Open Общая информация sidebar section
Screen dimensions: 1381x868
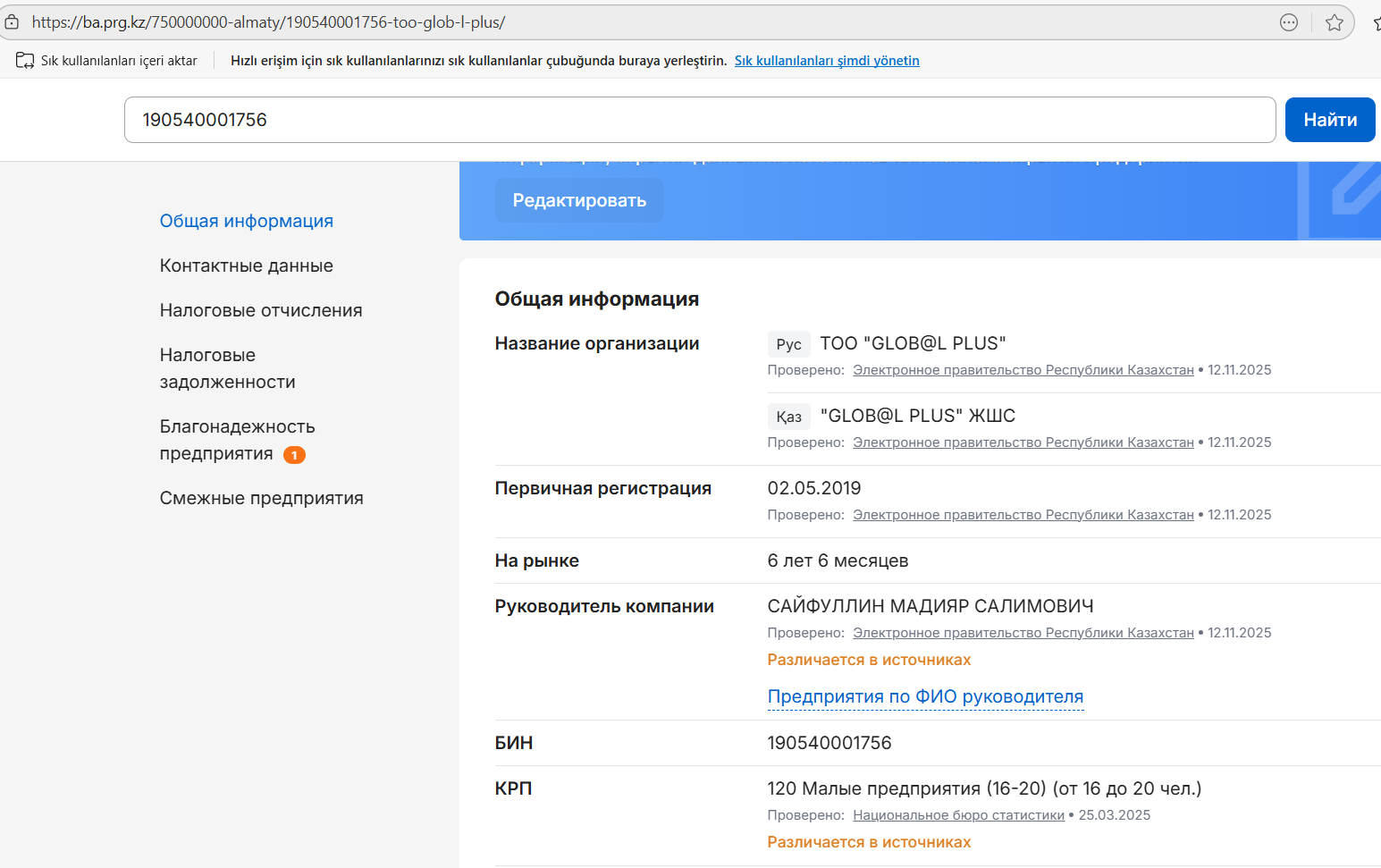coord(246,221)
